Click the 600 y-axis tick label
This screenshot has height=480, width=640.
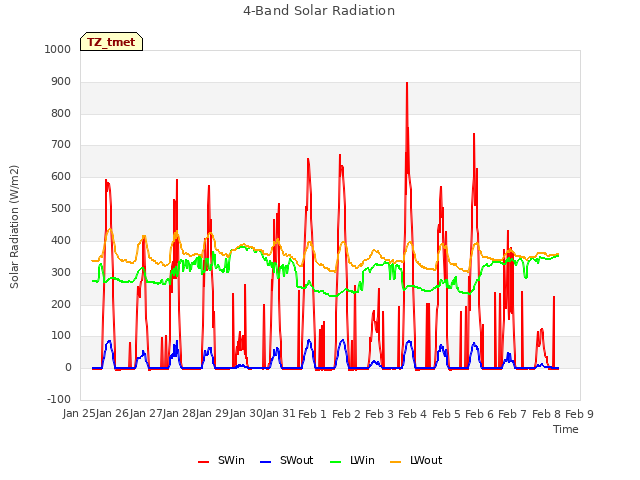coord(61,176)
